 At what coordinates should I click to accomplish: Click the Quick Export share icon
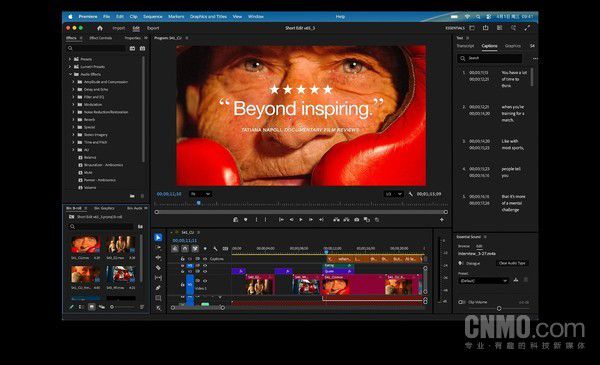(x=486, y=28)
